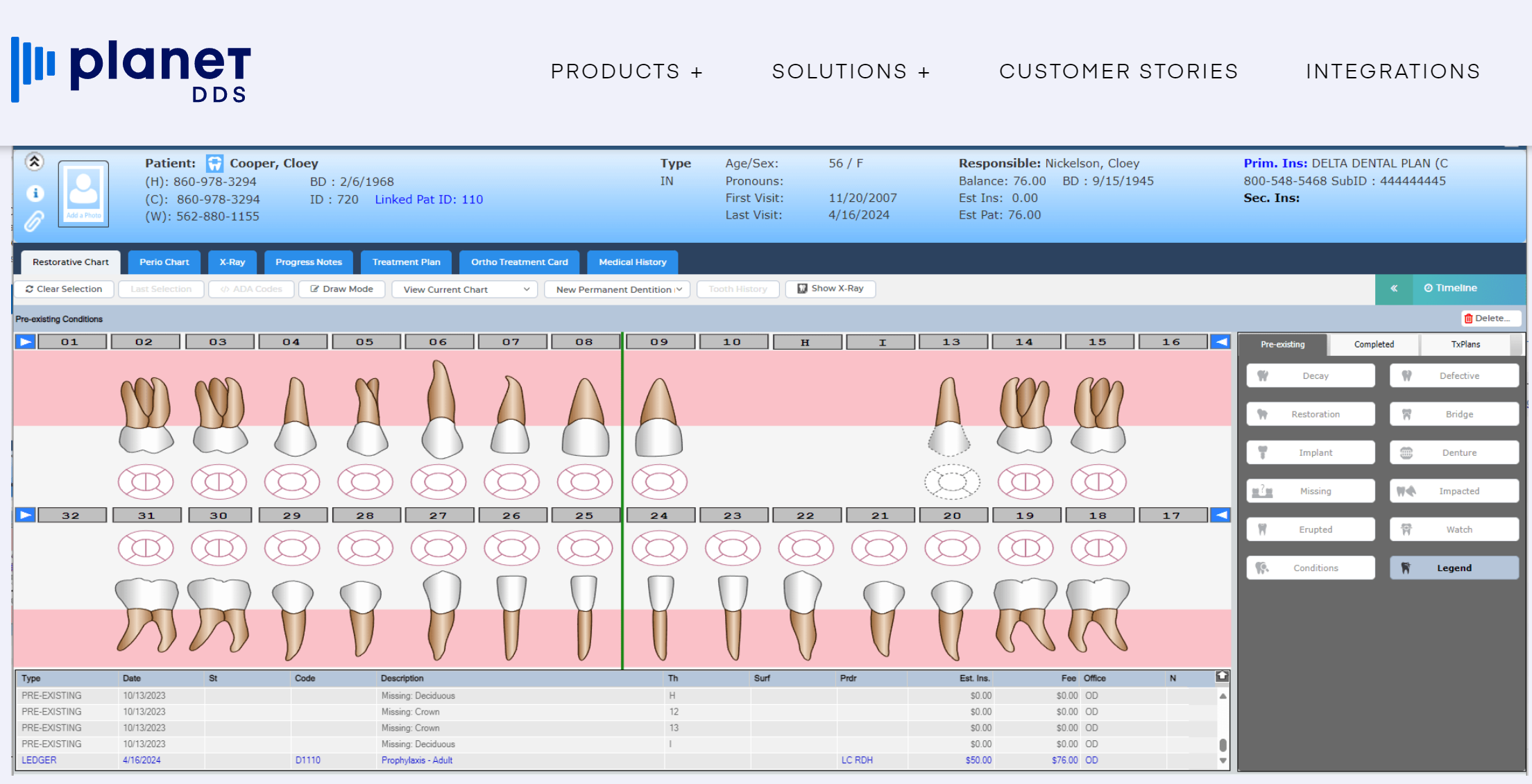Click the paperclip attachment icon

[34, 221]
